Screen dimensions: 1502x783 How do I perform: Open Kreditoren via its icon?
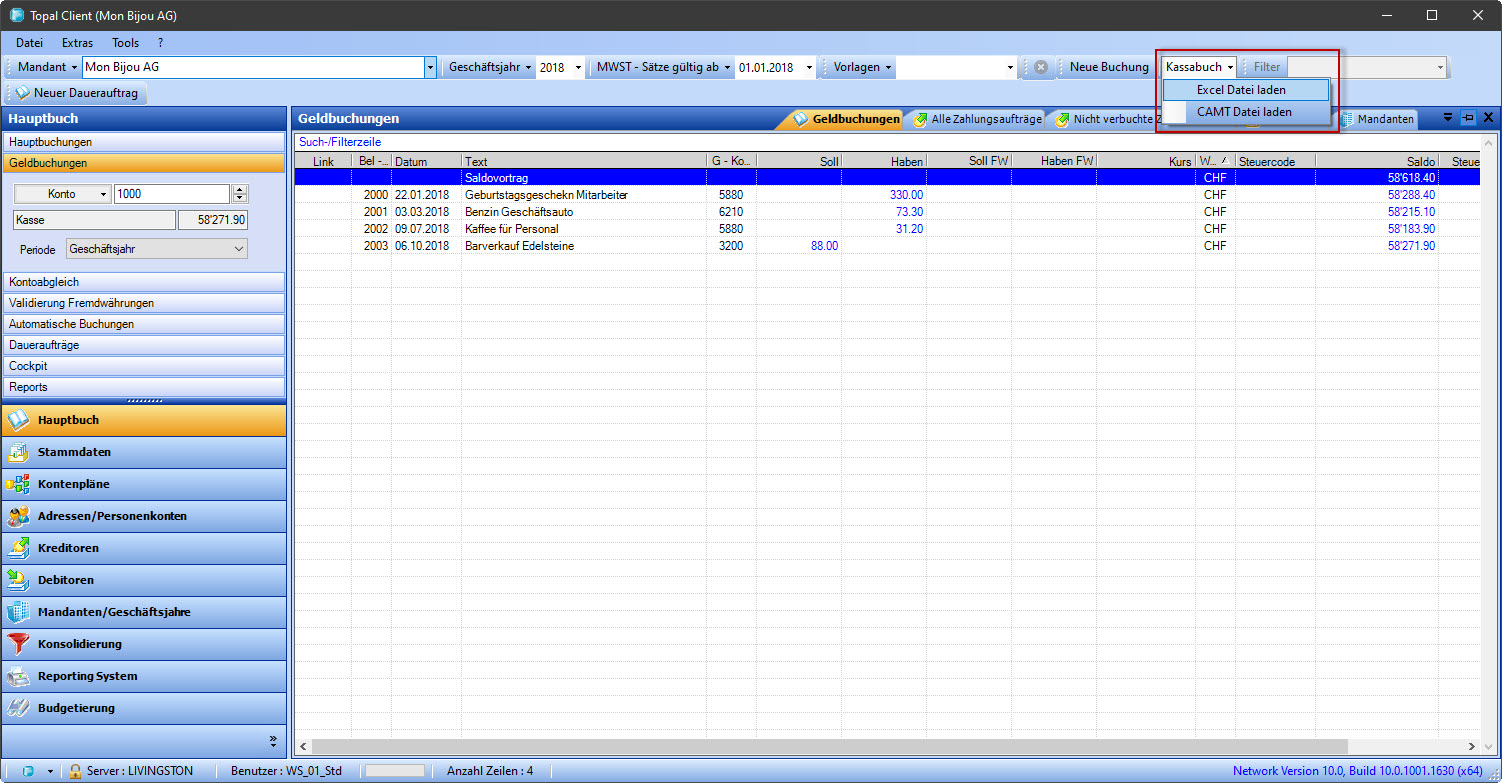(x=18, y=548)
